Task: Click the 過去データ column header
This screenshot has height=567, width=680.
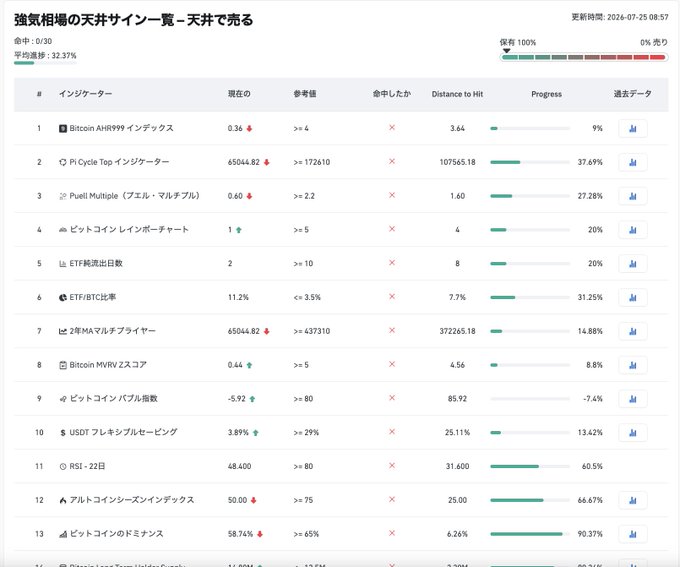Action: pos(633,94)
